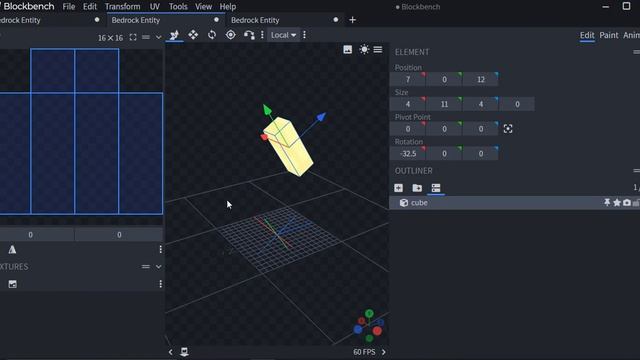This screenshot has height=360, width=640.
Task: Open the toolbar overflow menu after Local
Action: (304, 35)
